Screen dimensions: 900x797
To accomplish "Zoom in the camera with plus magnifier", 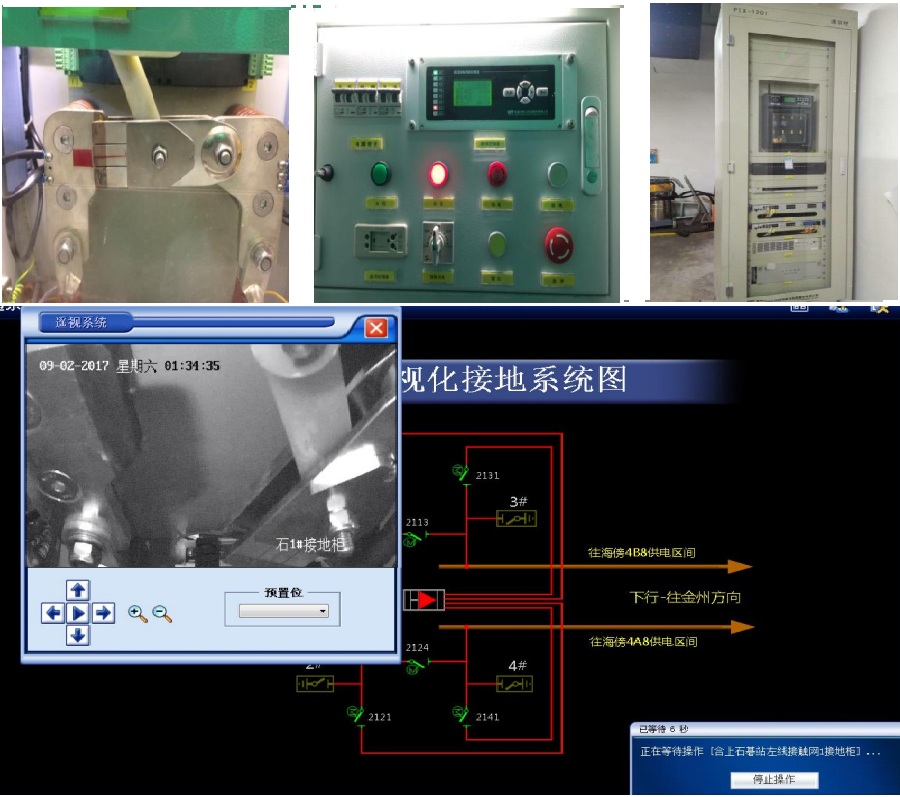I will [x=137, y=614].
